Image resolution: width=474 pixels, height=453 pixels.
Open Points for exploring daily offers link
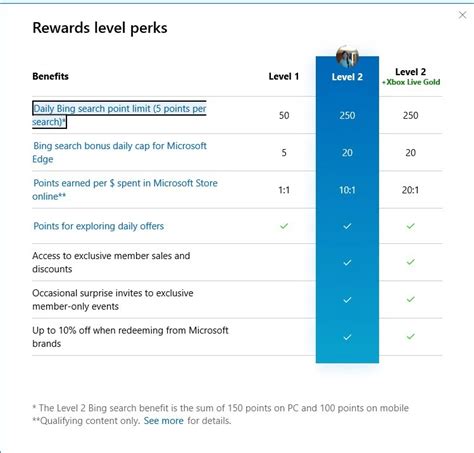(x=98, y=226)
